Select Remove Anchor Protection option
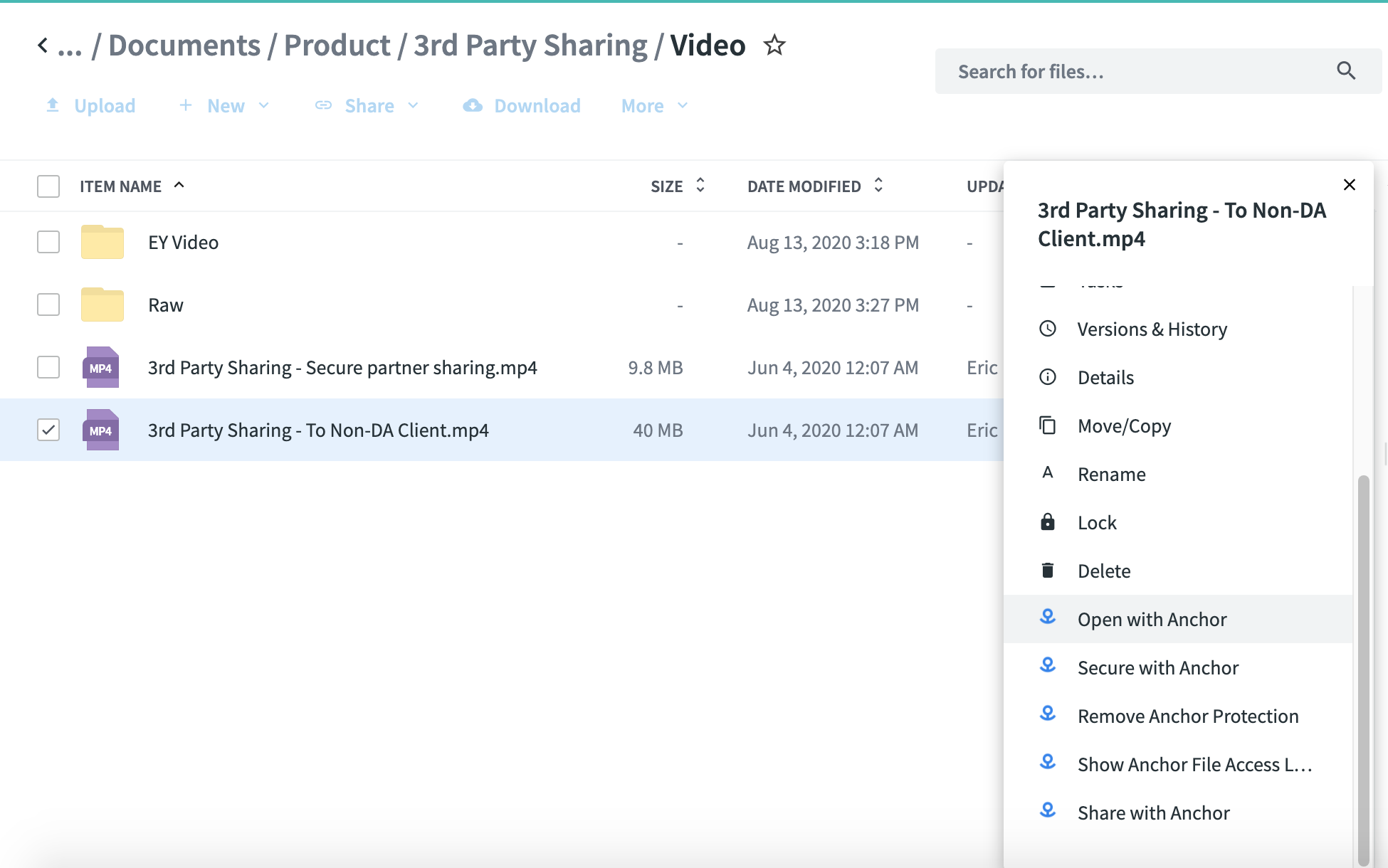This screenshot has width=1388, height=868. tap(1187, 716)
